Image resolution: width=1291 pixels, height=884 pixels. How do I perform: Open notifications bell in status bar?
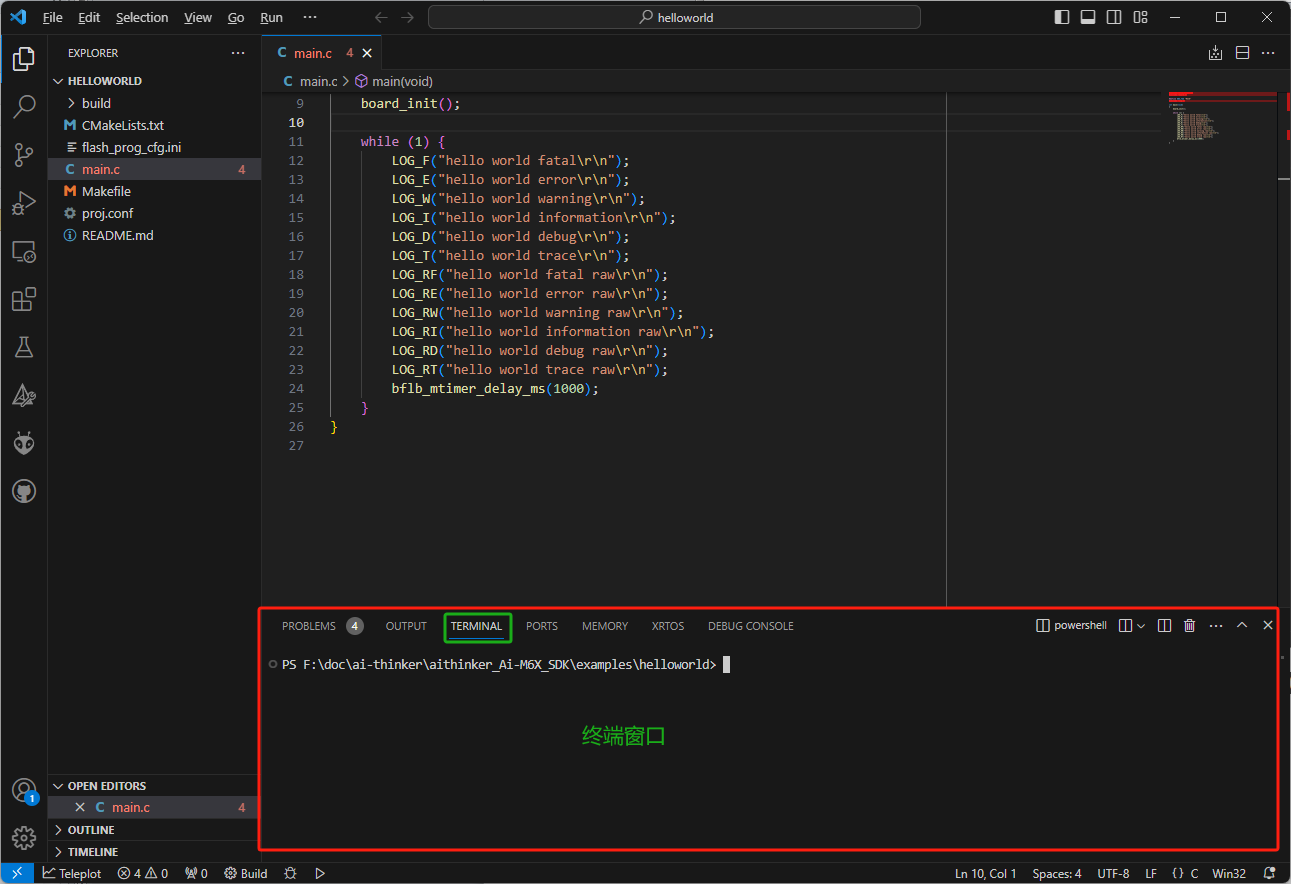tap(1269, 873)
